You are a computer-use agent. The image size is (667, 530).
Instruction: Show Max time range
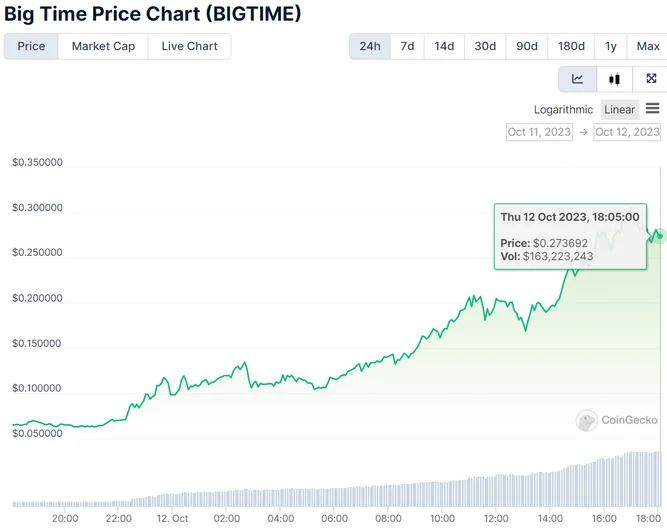coord(647,46)
